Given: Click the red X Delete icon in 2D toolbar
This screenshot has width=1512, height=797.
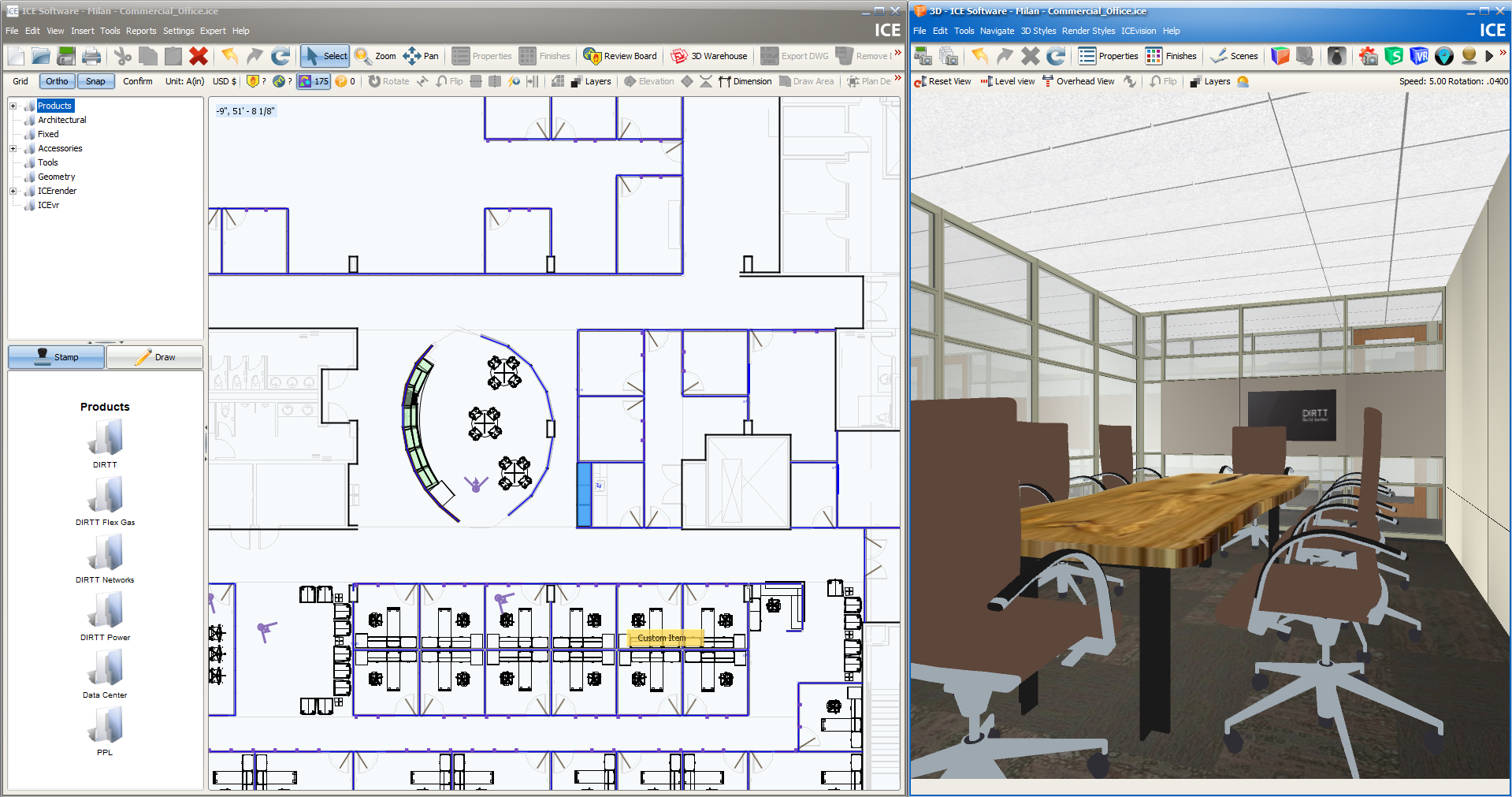Looking at the screenshot, I should click(199, 56).
